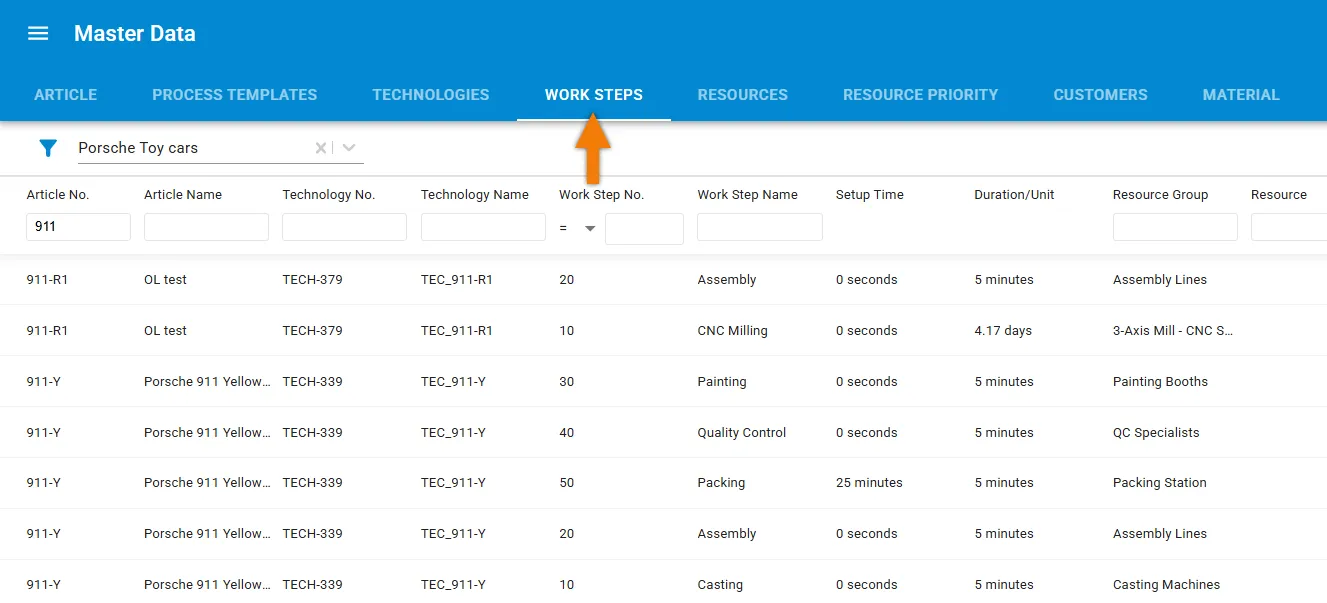Click the Work Step No. value input
The height and width of the screenshot is (603, 1327).
tap(644, 228)
